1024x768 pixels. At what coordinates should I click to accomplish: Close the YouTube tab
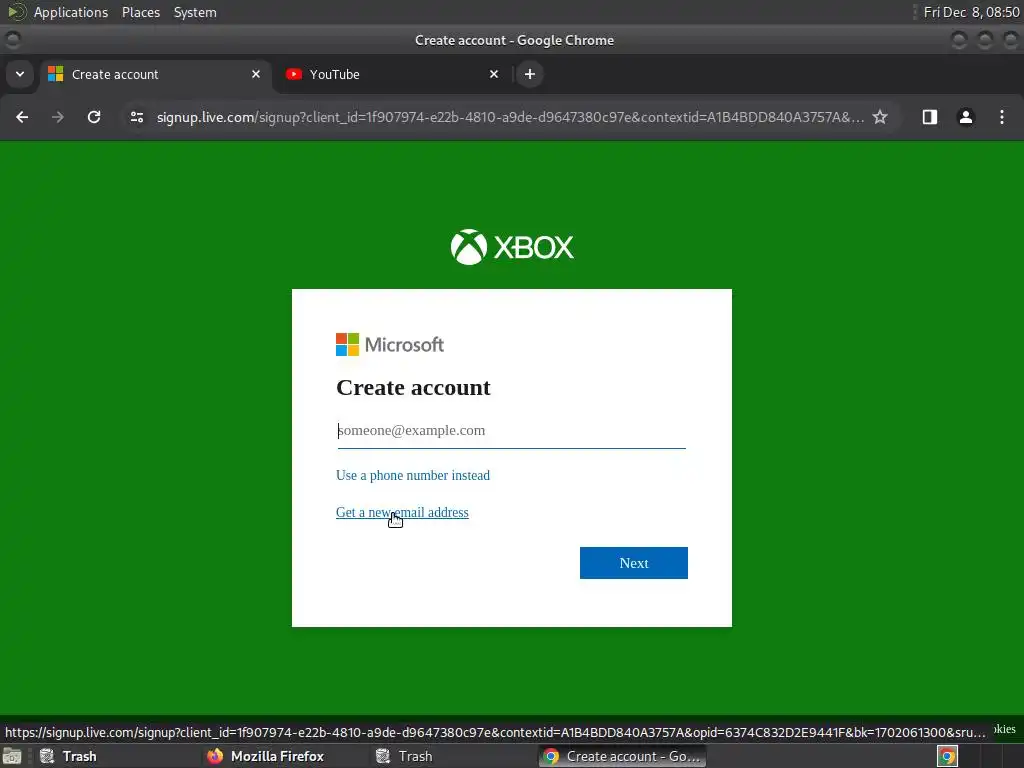click(494, 74)
